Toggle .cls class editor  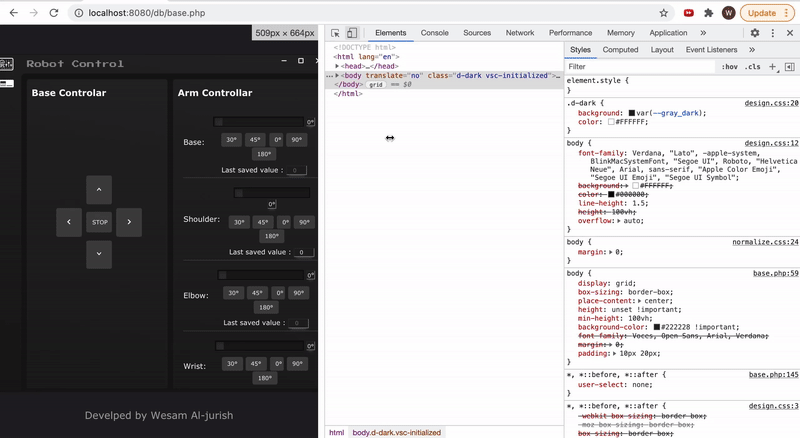coord(753,66)
